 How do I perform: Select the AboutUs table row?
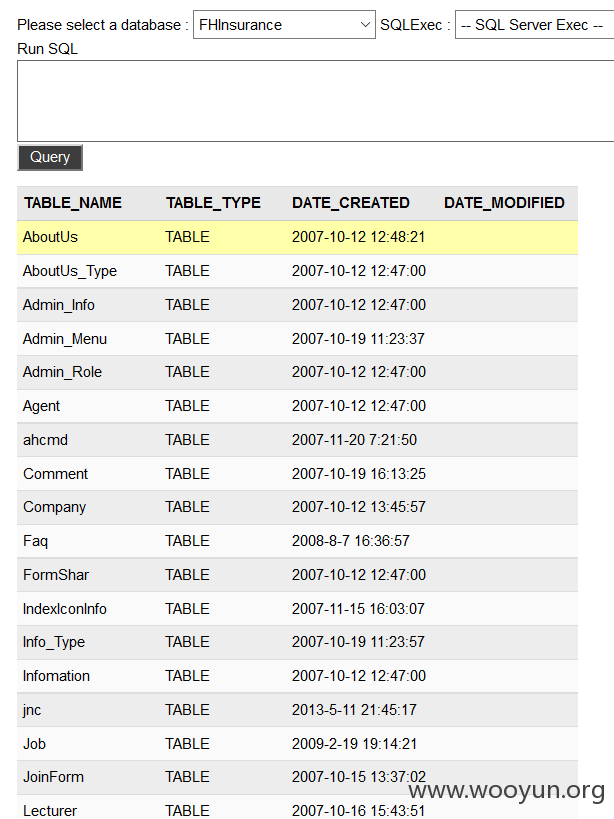pos(297,237)
